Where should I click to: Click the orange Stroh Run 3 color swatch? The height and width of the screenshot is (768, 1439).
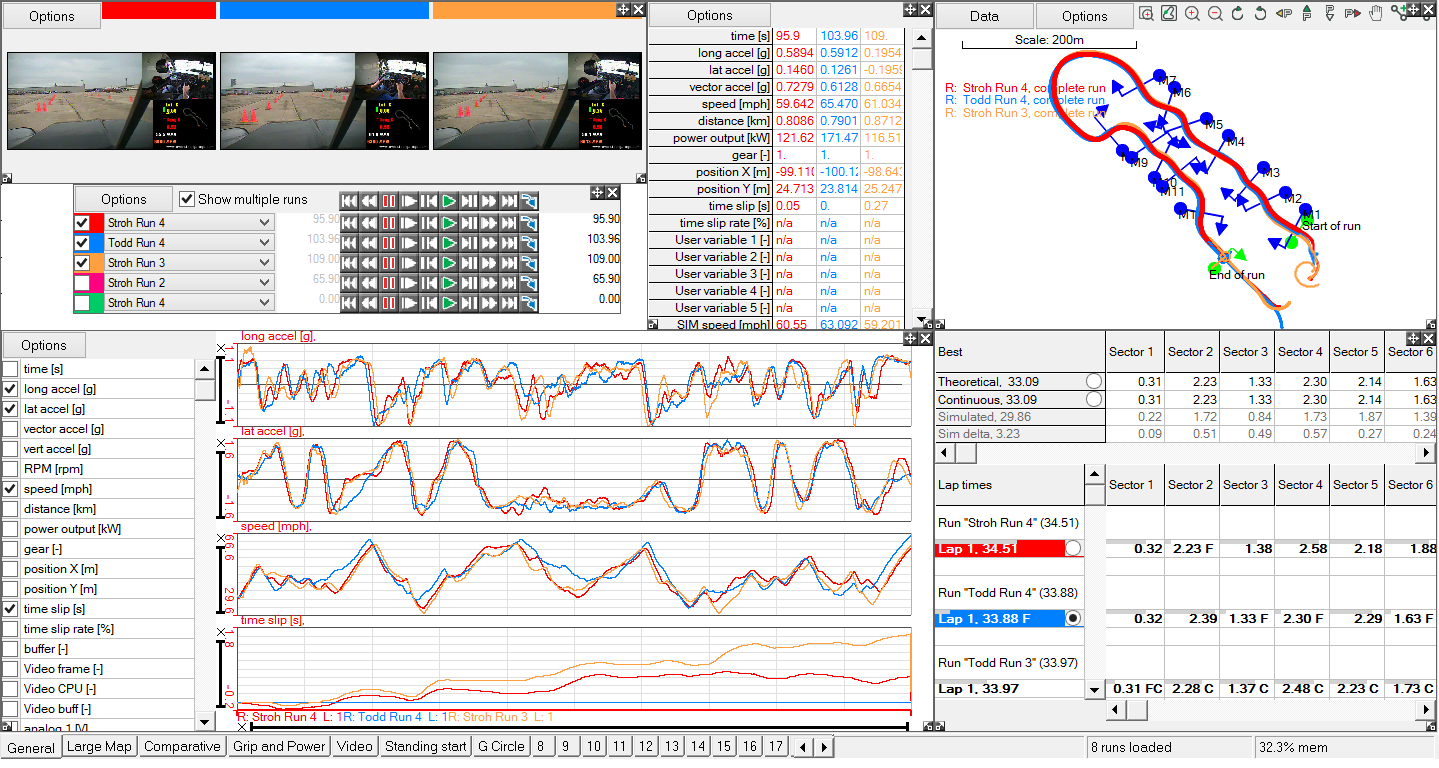pyautogui.click(x=95, y=263)
